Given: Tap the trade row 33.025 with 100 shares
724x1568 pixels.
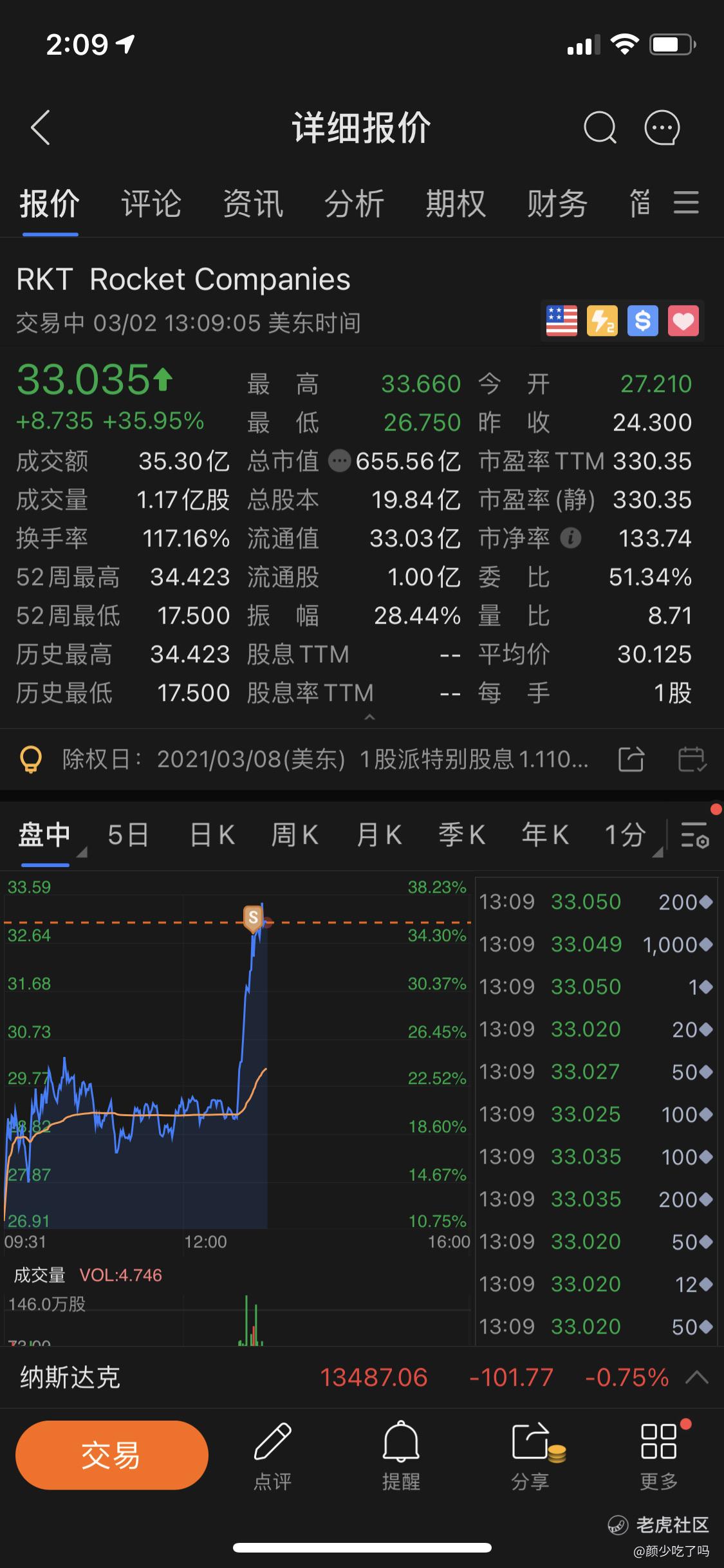Looking at the screenshot, I should pyautogui.click(x=596, y=1114).
